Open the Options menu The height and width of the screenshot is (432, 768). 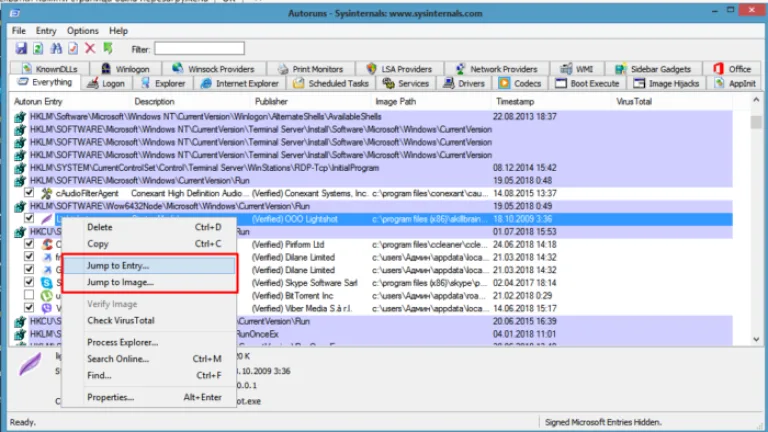coord(83,31)
